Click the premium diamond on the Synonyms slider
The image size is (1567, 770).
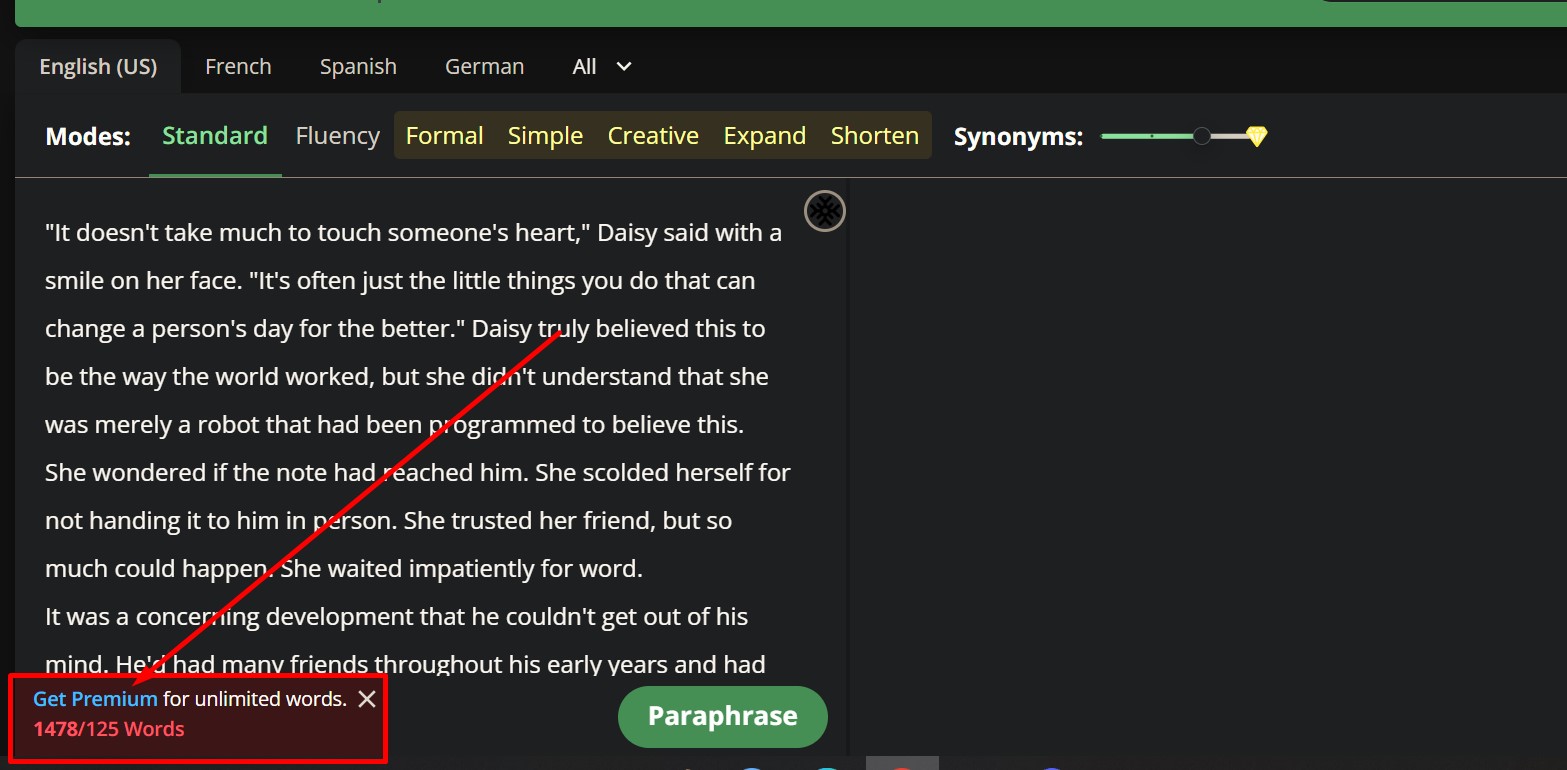pyautogui.click(x=1257, y=135)
